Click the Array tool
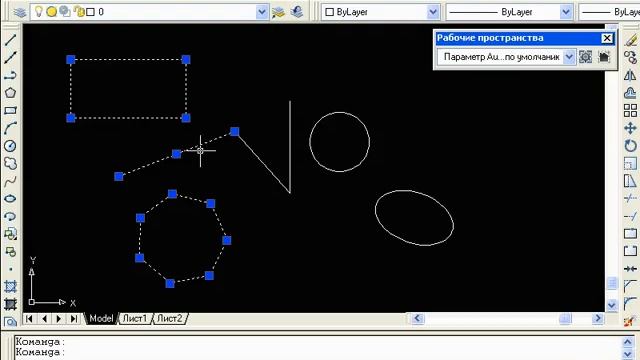The height and width of the screenshot is (360, 640). 630,110
